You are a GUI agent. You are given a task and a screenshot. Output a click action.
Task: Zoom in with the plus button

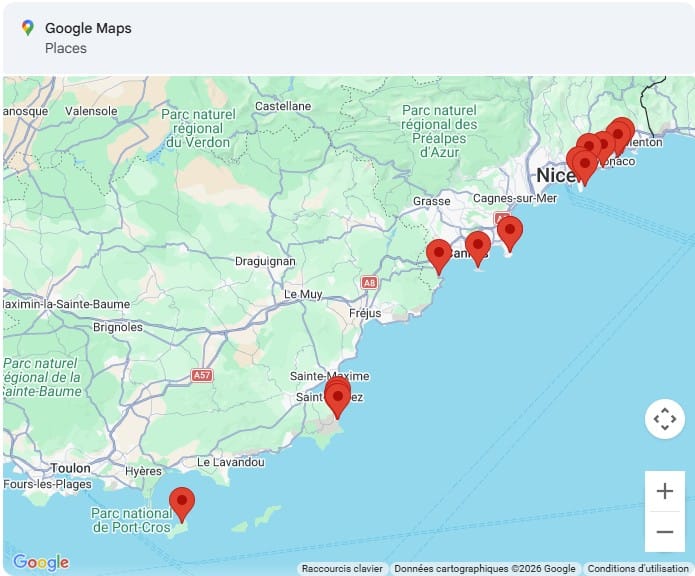(x=664, y=491)
